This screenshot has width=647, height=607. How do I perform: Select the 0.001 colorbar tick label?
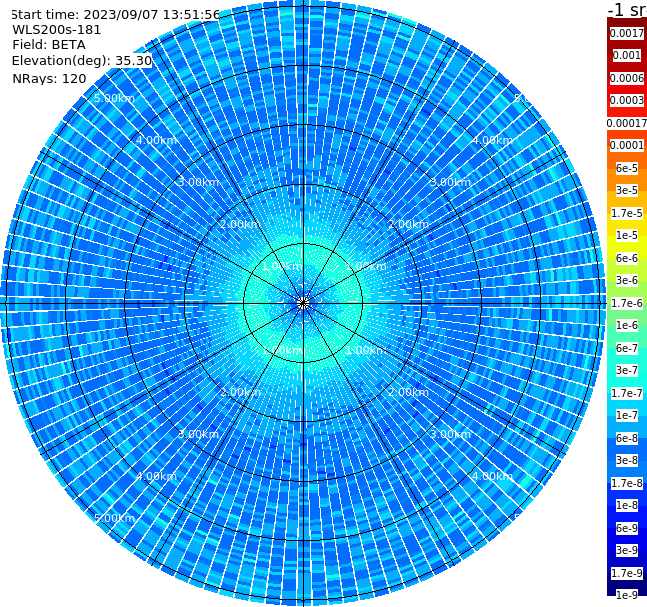pyautogui.click(x=627, y=55)
